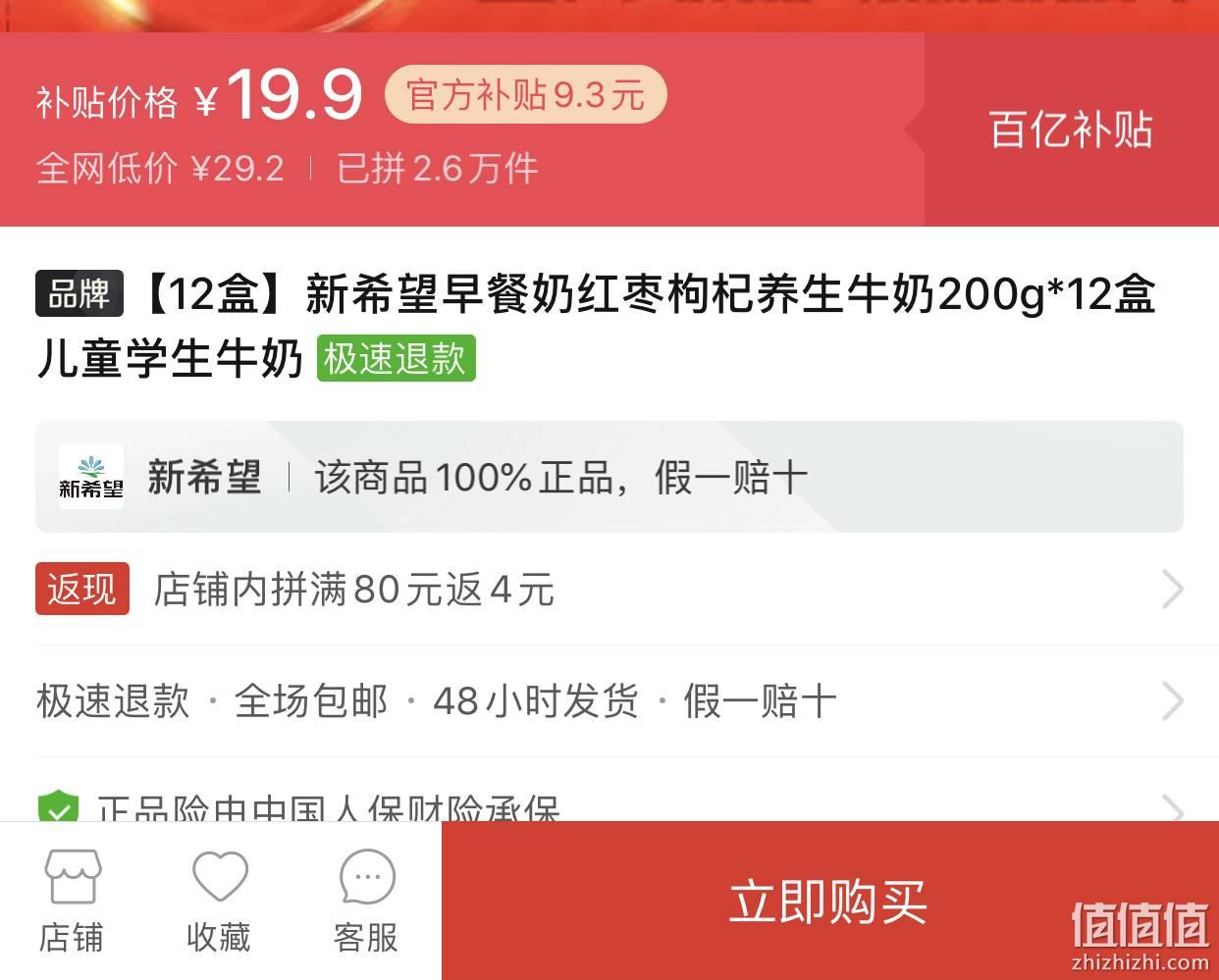Tap the 店铺内拼满80元返4元 text
Image resolution: width=1219 pixels, height=980 pixels.
[354, 590]
